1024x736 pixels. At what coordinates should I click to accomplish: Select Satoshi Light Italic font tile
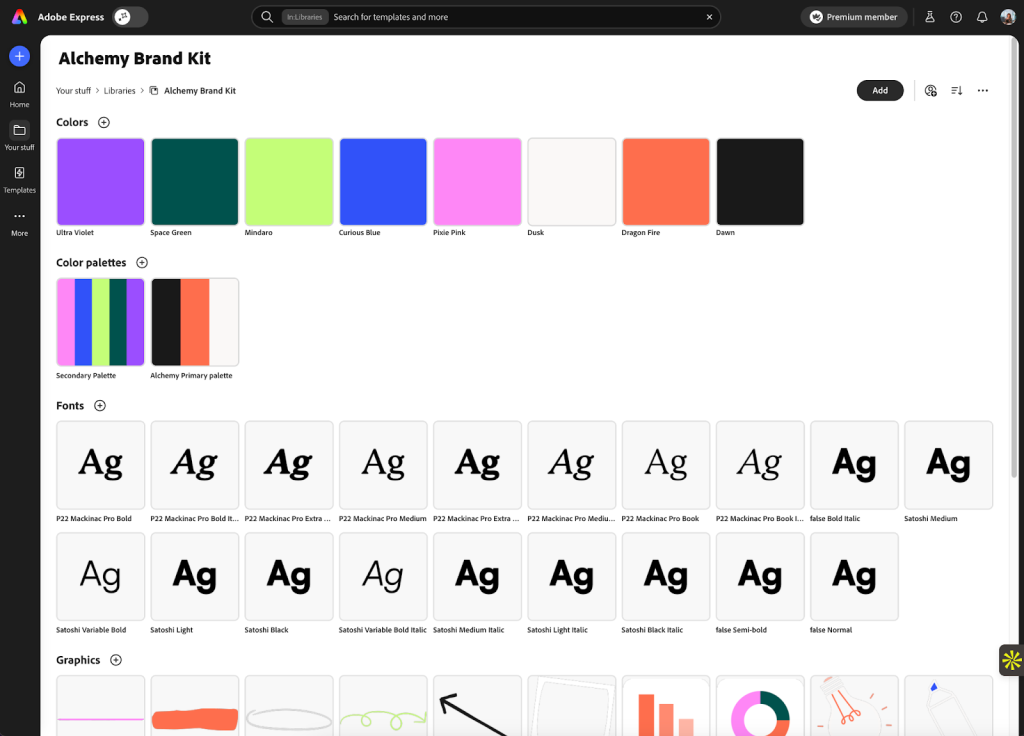point(571,577)
